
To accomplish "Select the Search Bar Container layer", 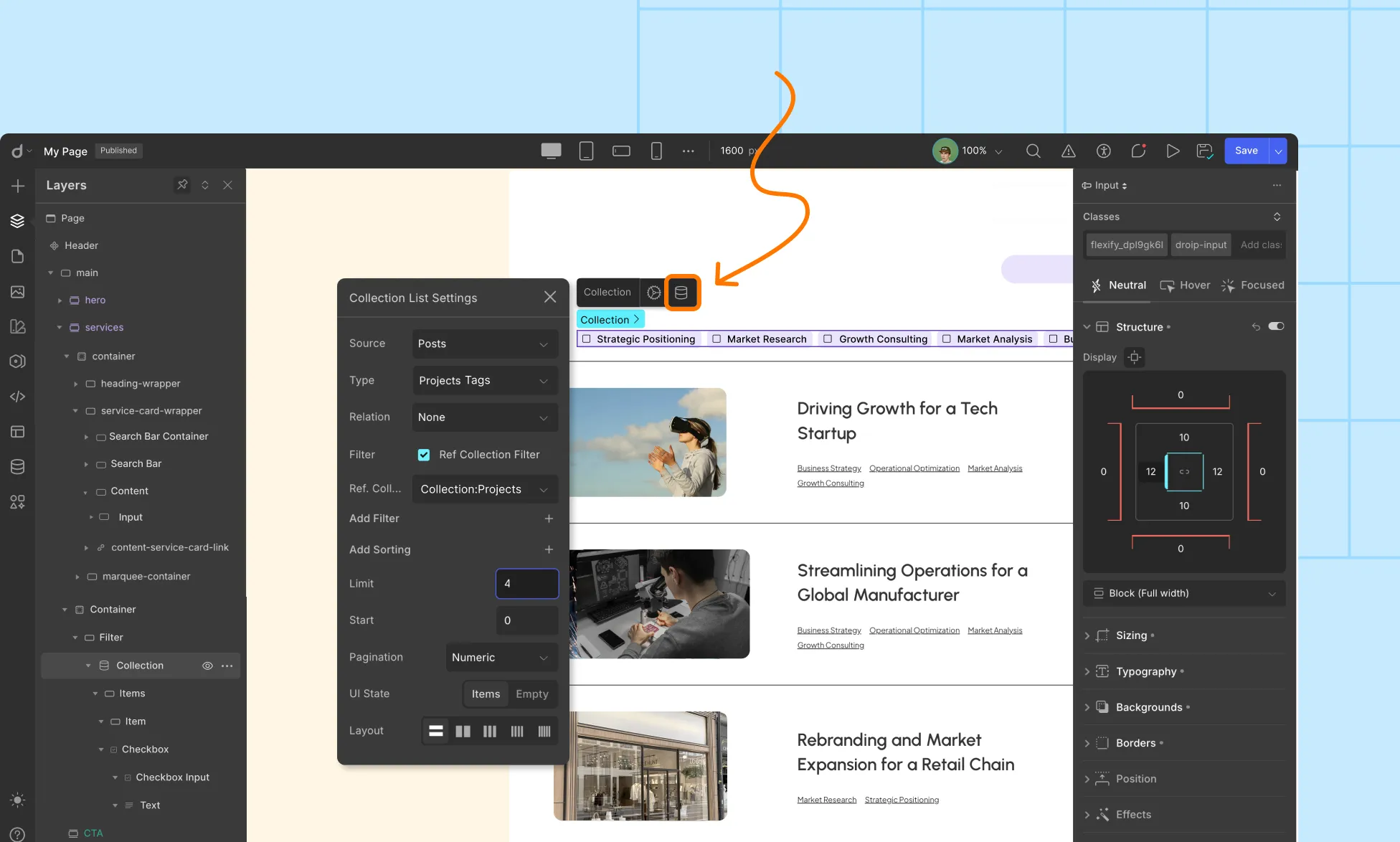I will 159,436.
